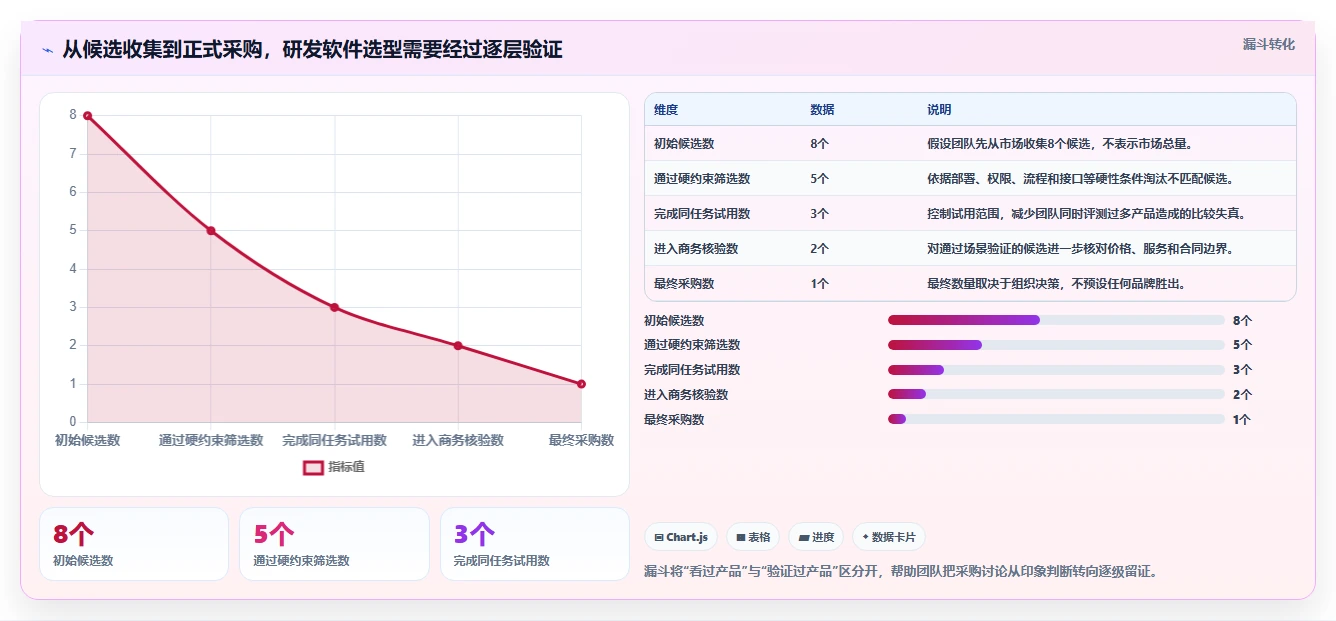Click the chart data point at 初始候选数
The width and height of the screenshot is (1336, 621).
[87, 116]
